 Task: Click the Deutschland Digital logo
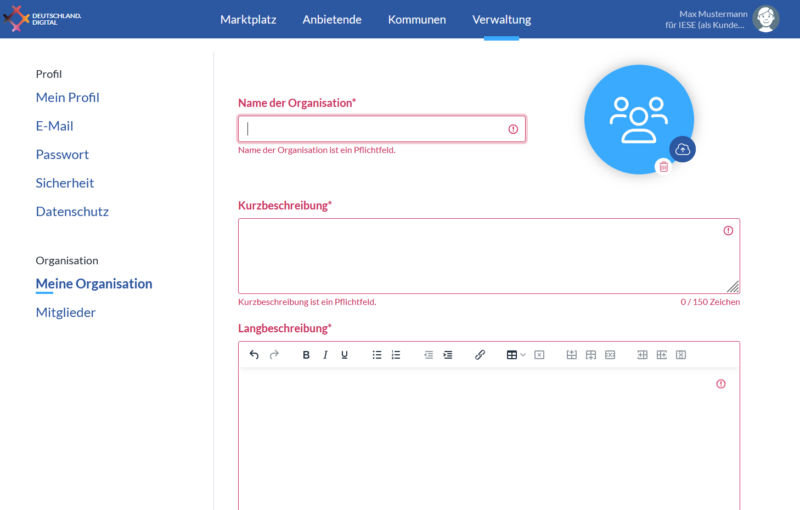[x=42, y=19]
